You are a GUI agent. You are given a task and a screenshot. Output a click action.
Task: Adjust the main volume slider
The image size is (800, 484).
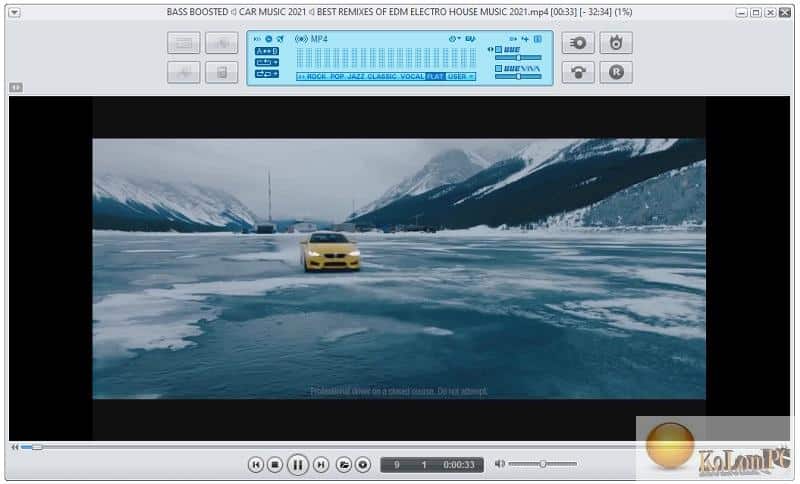pyautogui.click(x=543, y=464)
